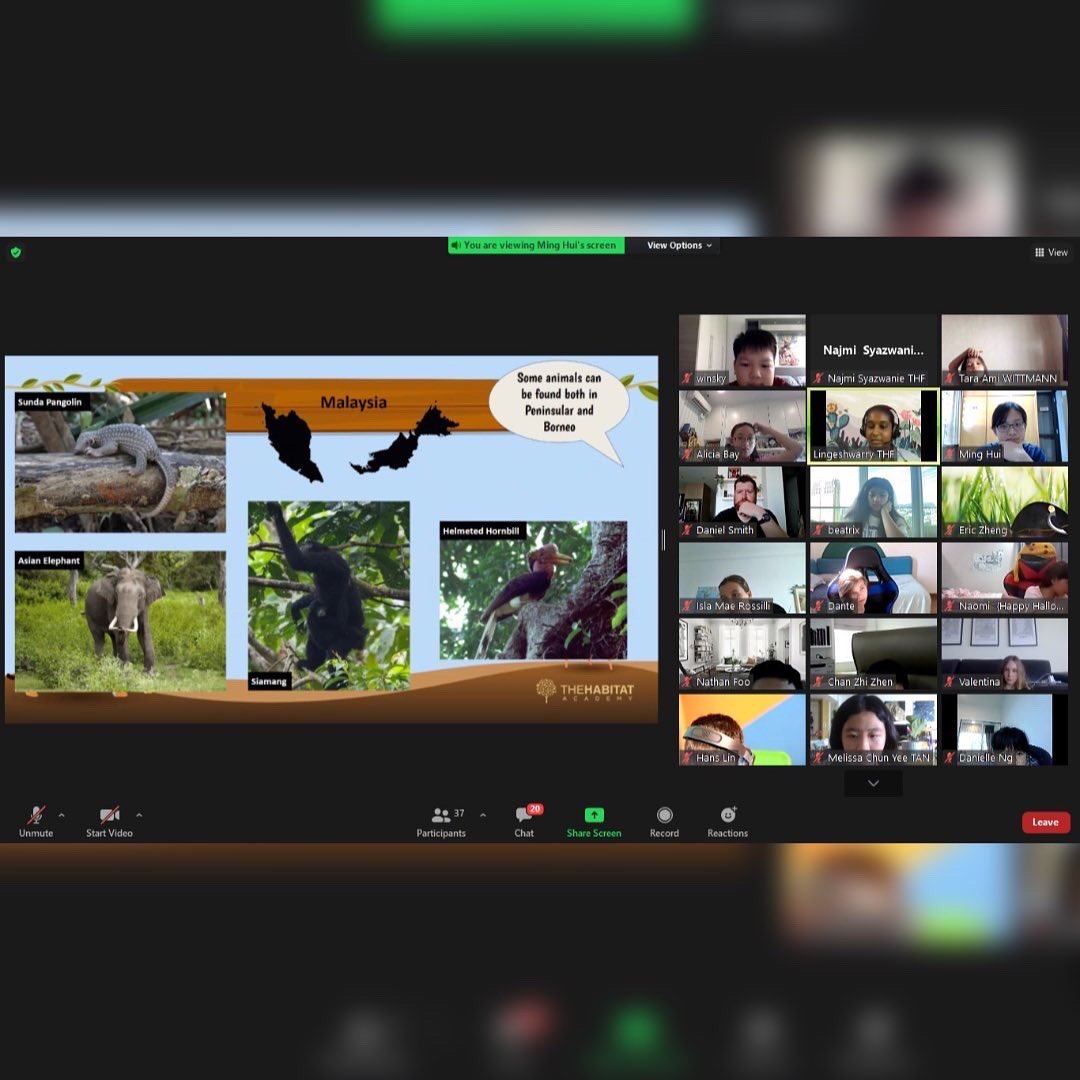Click muted mic icon on Danielle Ng
This screenshot has height=1080, width=1080.
[950, 757]
